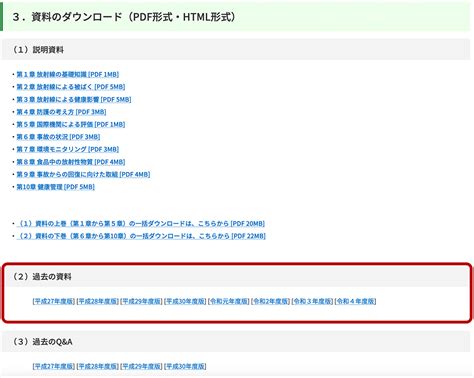Open 第9章 事故からの回復に向けた取組 PDF
Screen dimensions: 474x378
click(83, 174)
